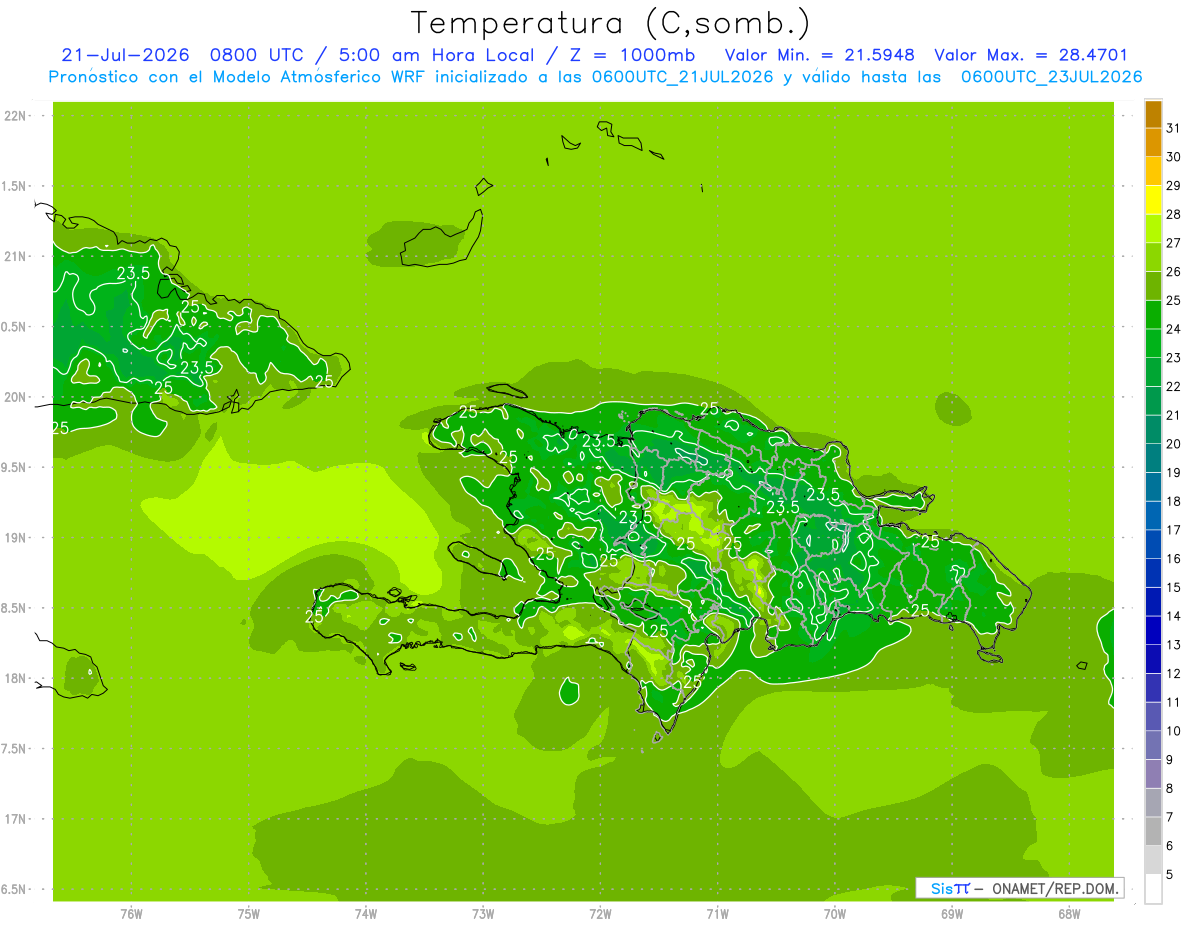Click legend value 14 on the colorbar
The width and height of the screenshot is (1200, 927).
tap(1173, 616)
